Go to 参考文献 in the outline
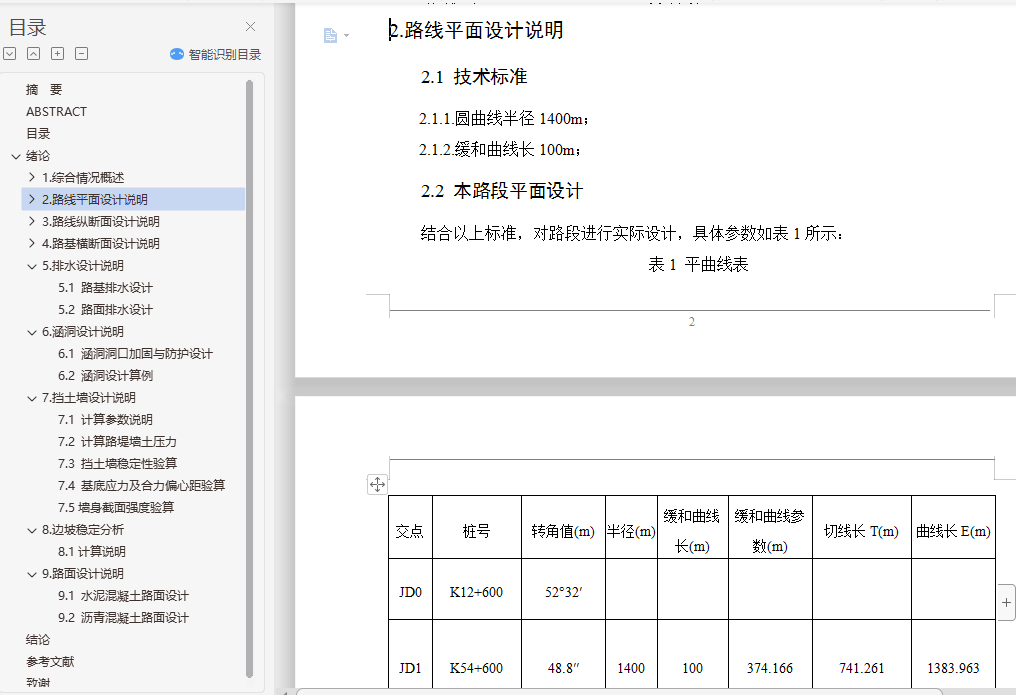The height and width of the screenshot is (695, 1016). [x=50, y=662]
